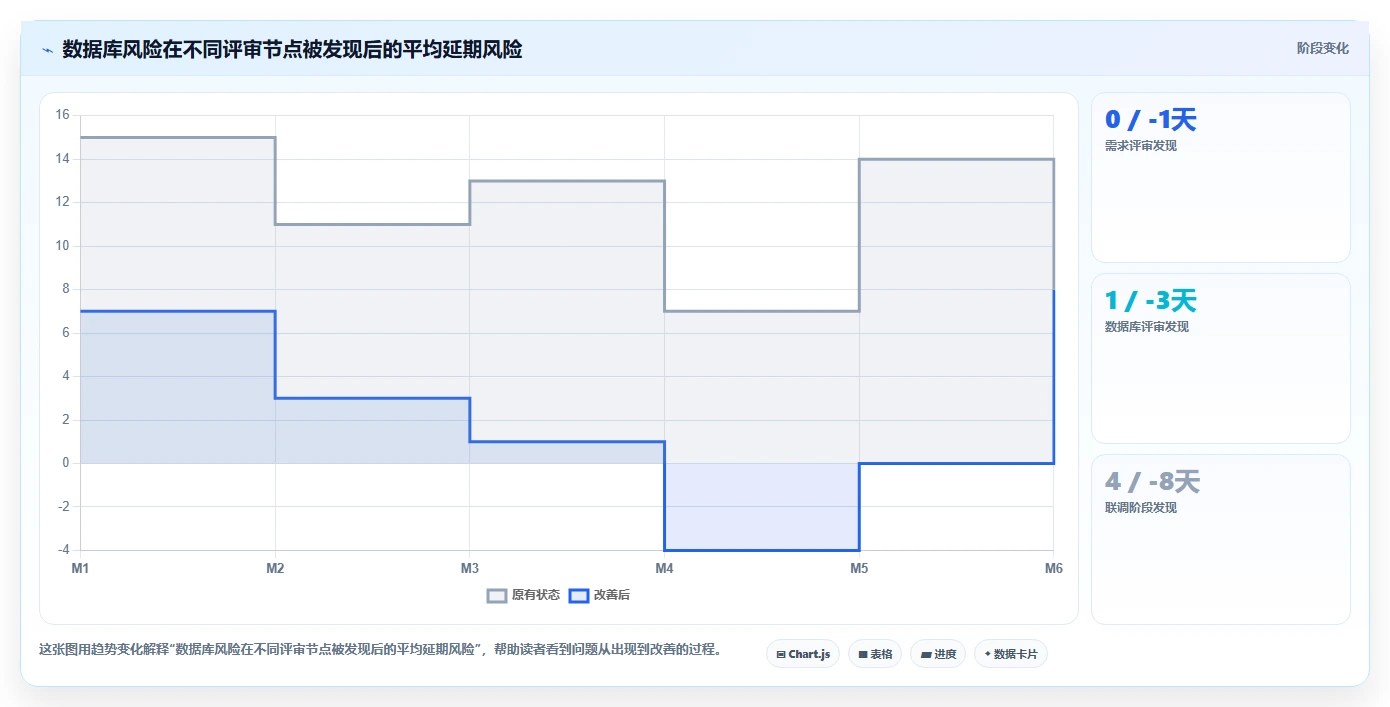Image resolution: width=1390 pixels, height=707 pixels.
Task: Click the 16 y-axis label
Action: [x=62, y=115]
